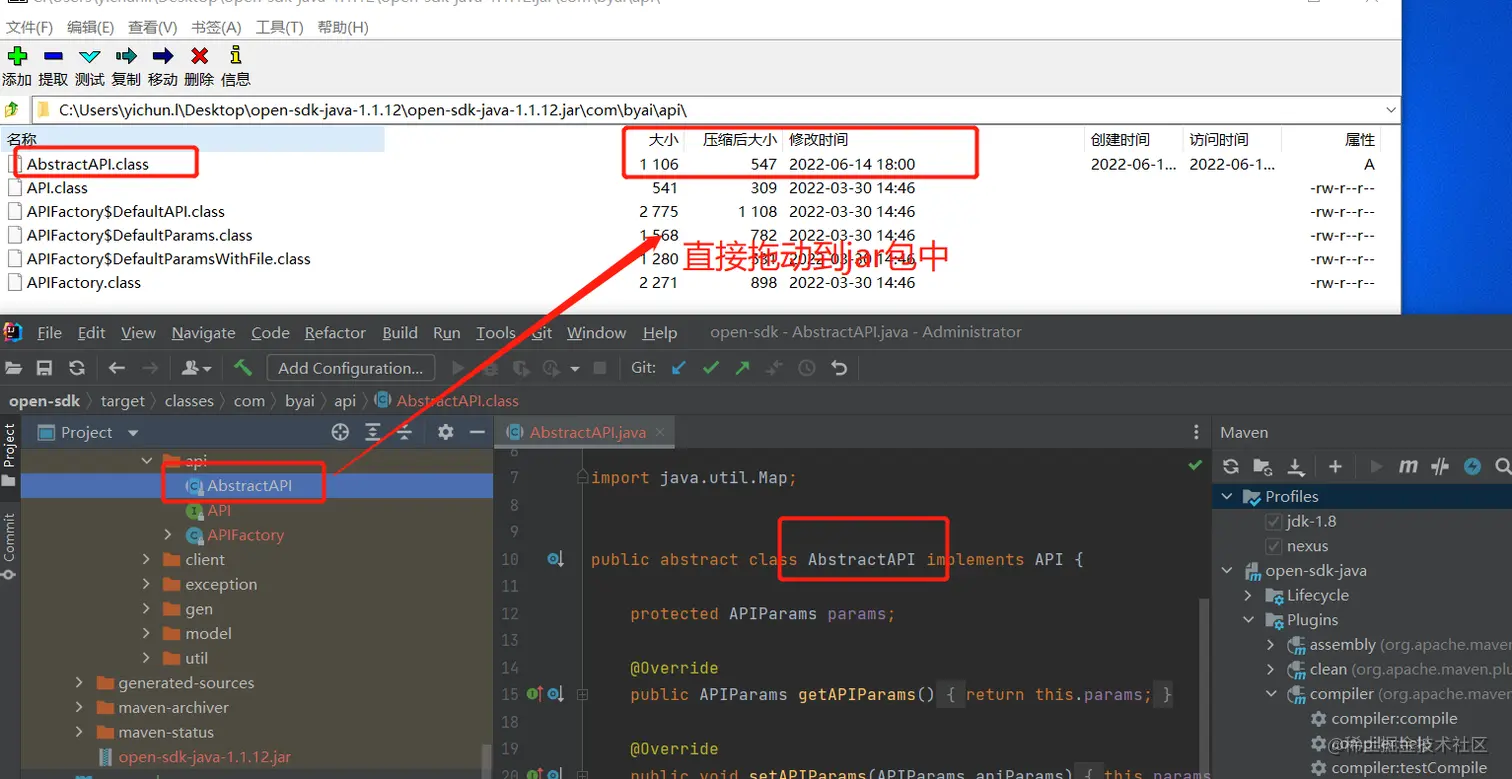The height and width of the screenshot is (779, 1512).
Task: Build the project with the hammer icon
Action: click(x=242, y=368)
